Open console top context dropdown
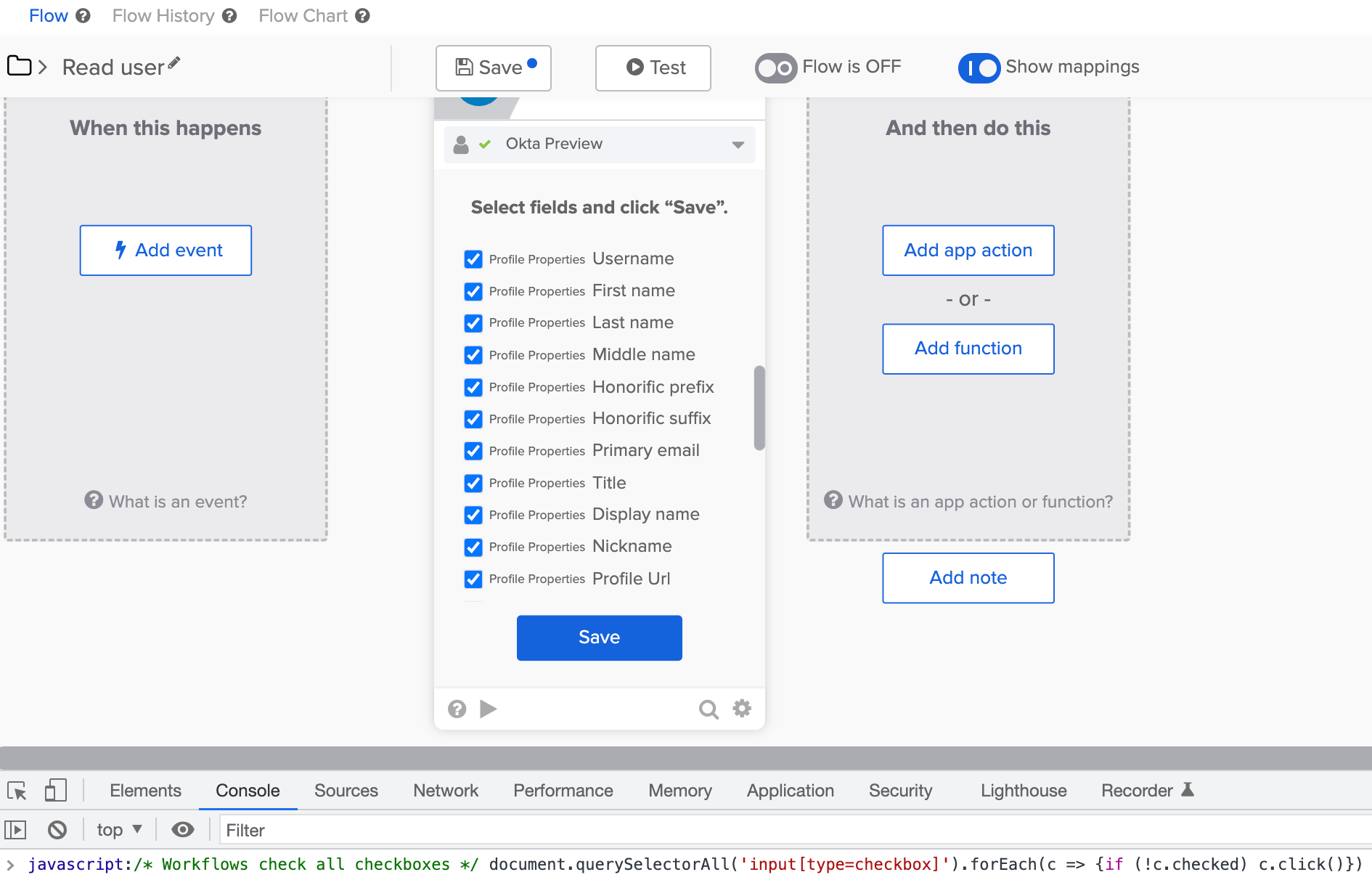Image resolution: width=1372 pixels, height=880 pixels. click(120, 830)
